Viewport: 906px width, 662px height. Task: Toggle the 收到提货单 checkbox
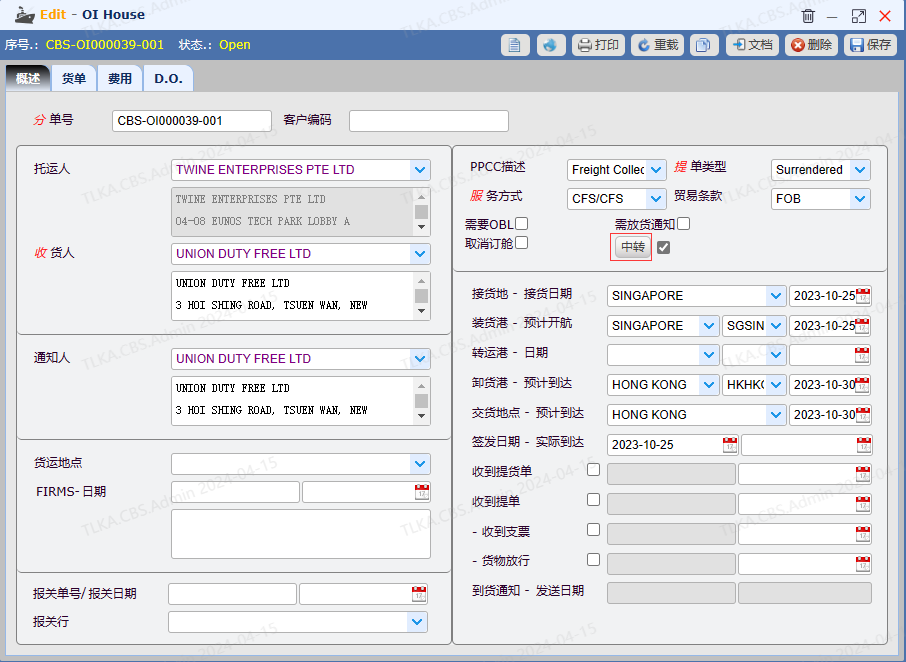click(x=593, y=470)
